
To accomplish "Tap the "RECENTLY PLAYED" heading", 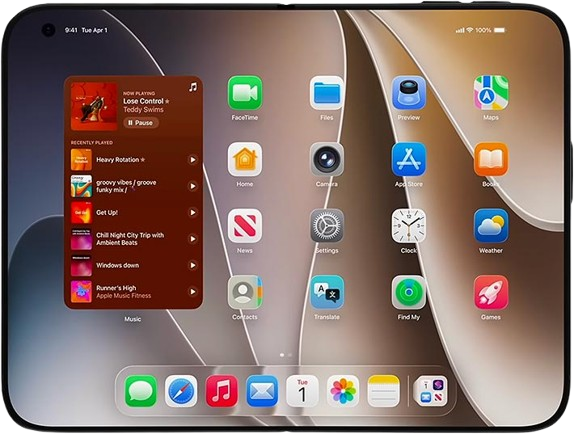I will coord(92,143).
